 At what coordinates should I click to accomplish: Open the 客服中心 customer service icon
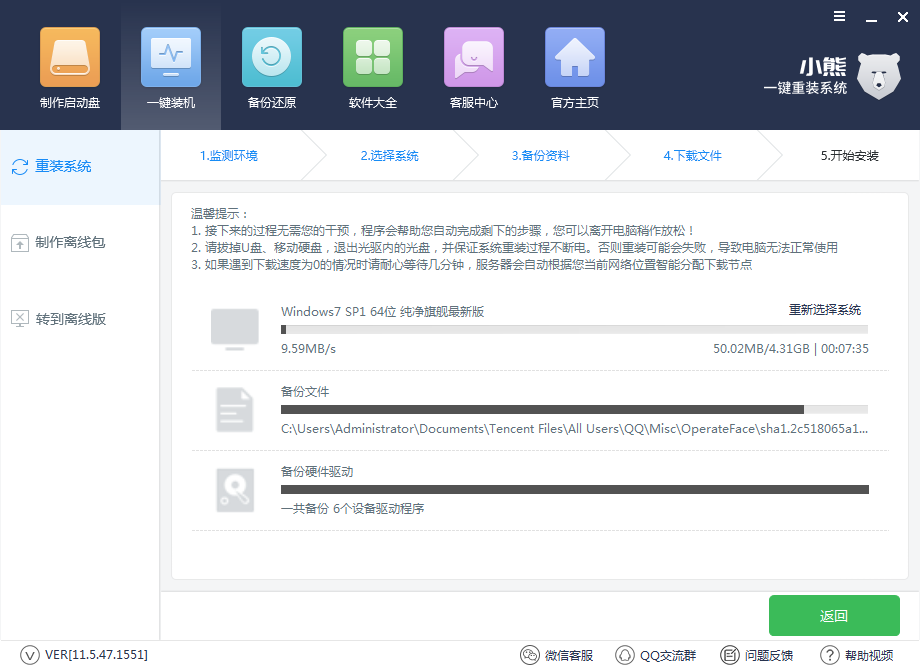[x=473, y=57]
